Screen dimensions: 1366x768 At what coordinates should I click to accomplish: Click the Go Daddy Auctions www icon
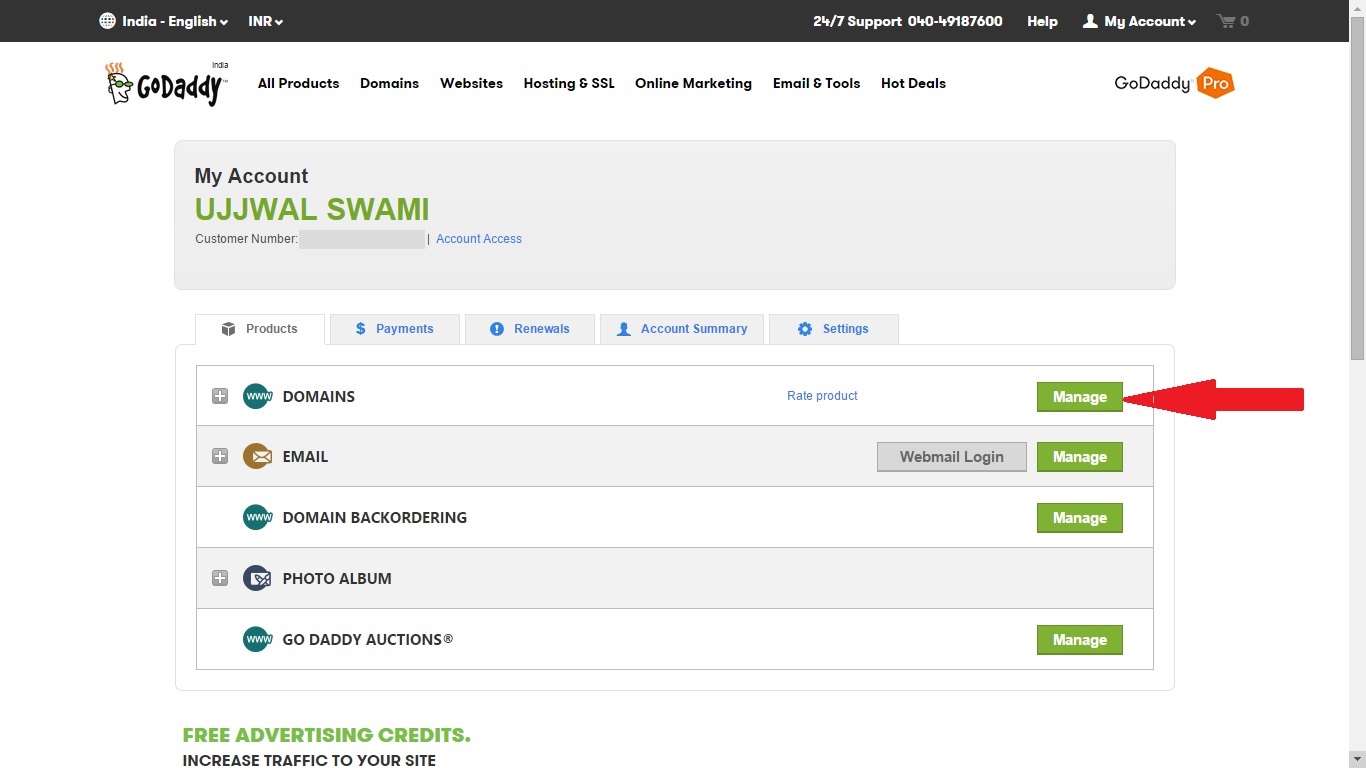pos(258,639)
